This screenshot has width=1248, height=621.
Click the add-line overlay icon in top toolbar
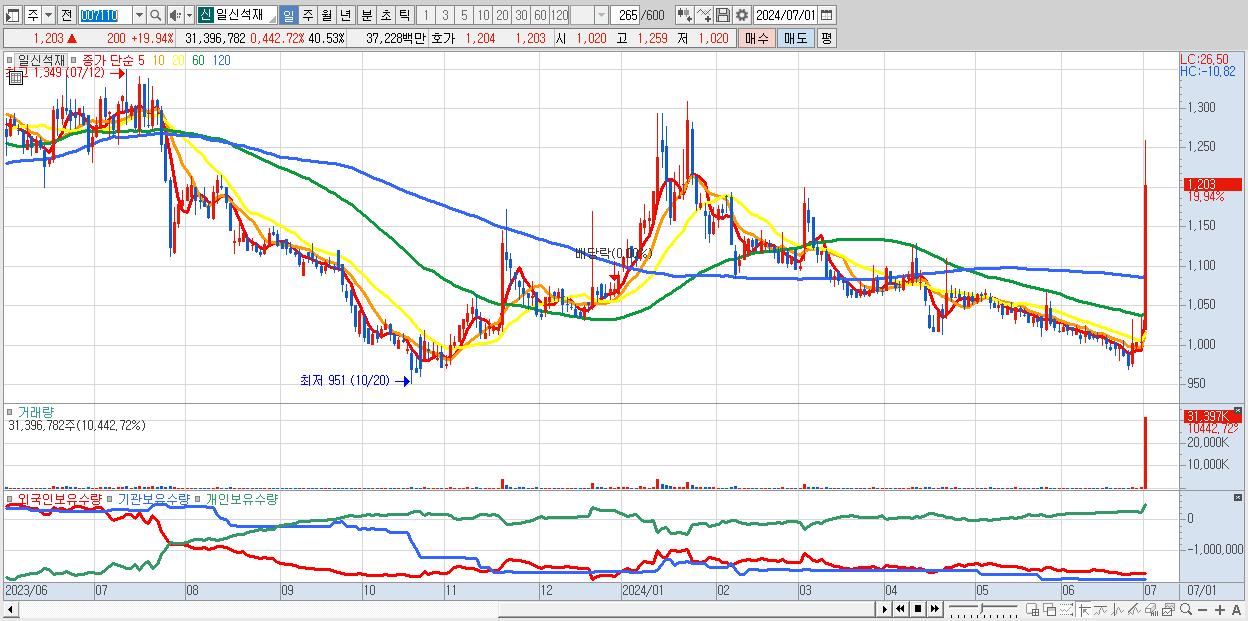tap(704, 15)
